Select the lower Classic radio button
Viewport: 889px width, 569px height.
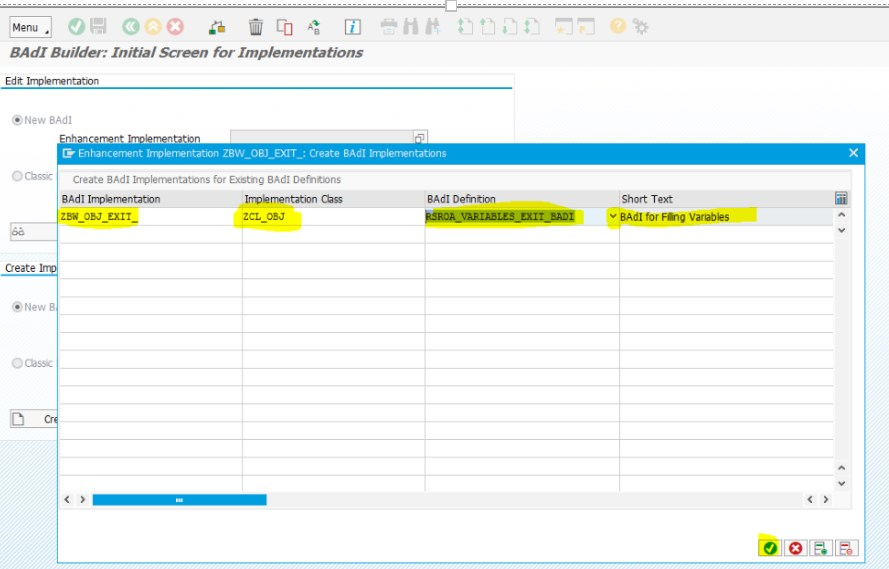17,363
